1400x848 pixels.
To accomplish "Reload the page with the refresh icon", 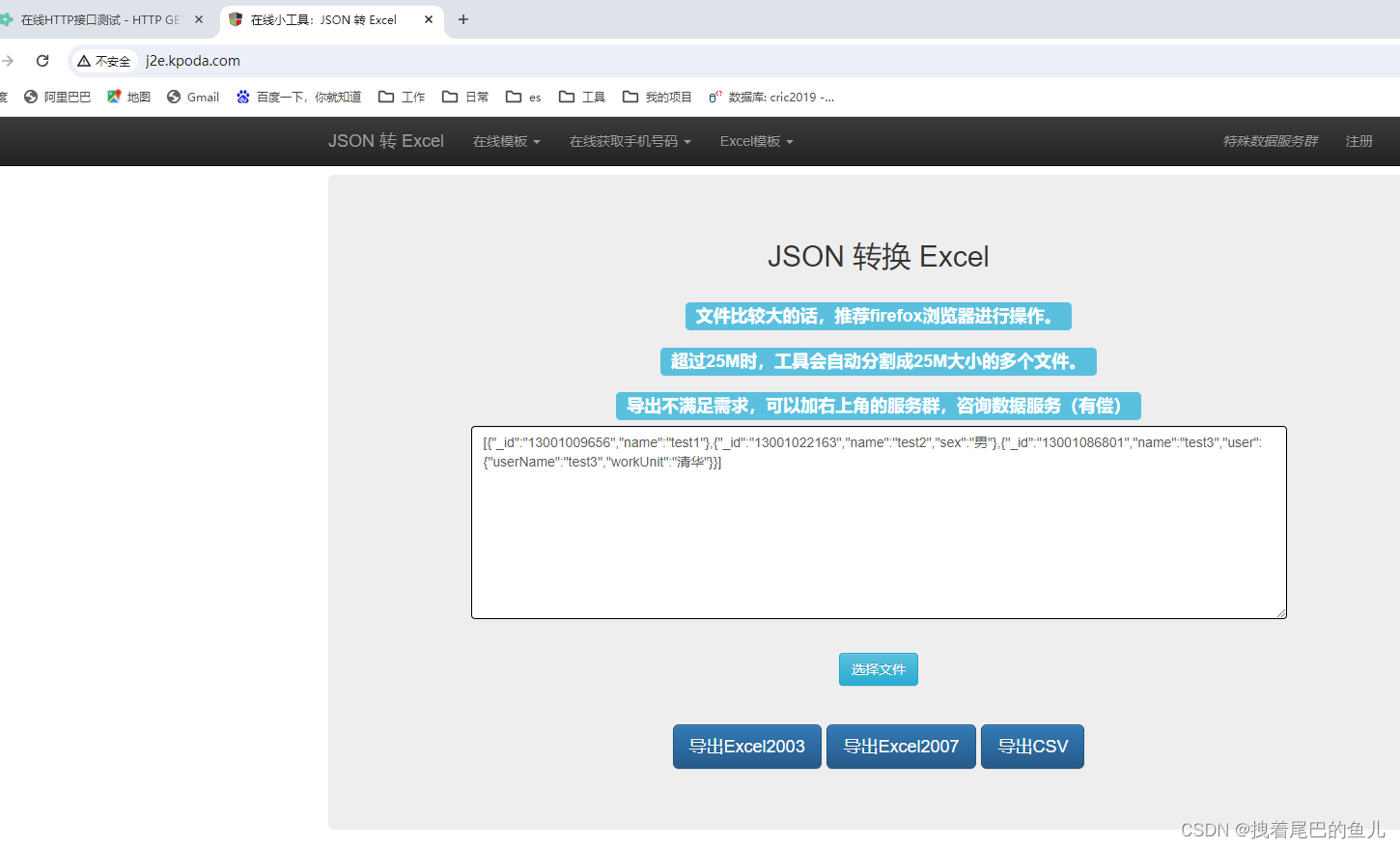I will (42, 61).
